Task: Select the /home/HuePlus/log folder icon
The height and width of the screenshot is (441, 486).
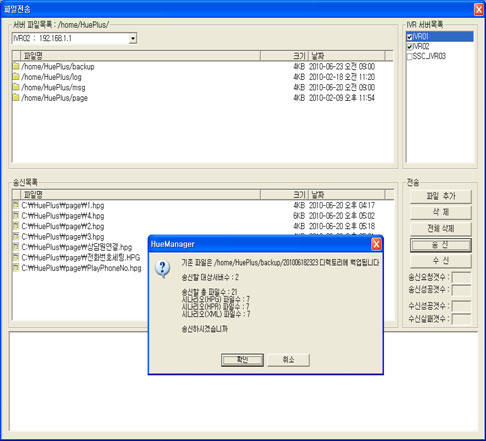Action: click(x=16, y=77)
